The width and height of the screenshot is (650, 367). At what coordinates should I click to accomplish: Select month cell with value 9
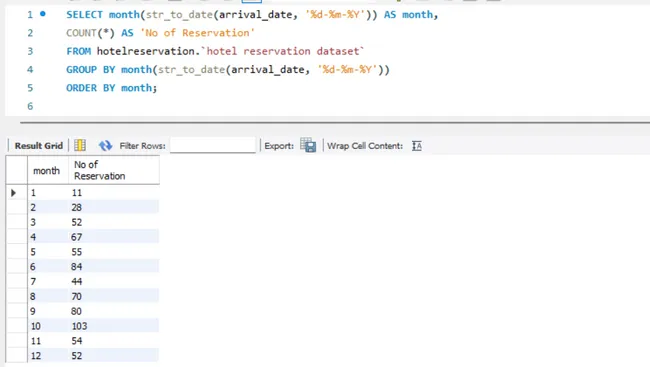click(48, 311)
